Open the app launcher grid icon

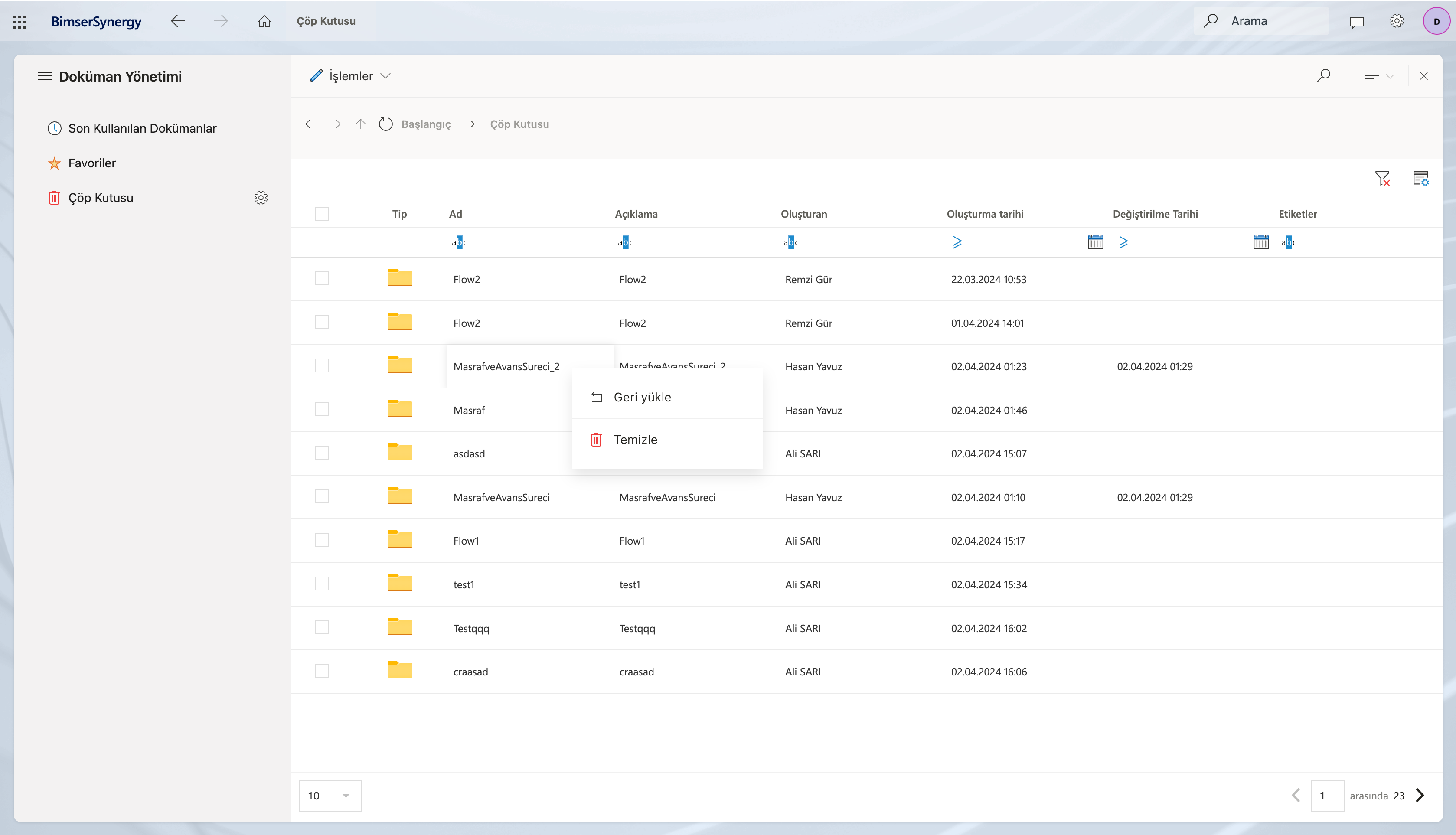(x=20, y=22)
